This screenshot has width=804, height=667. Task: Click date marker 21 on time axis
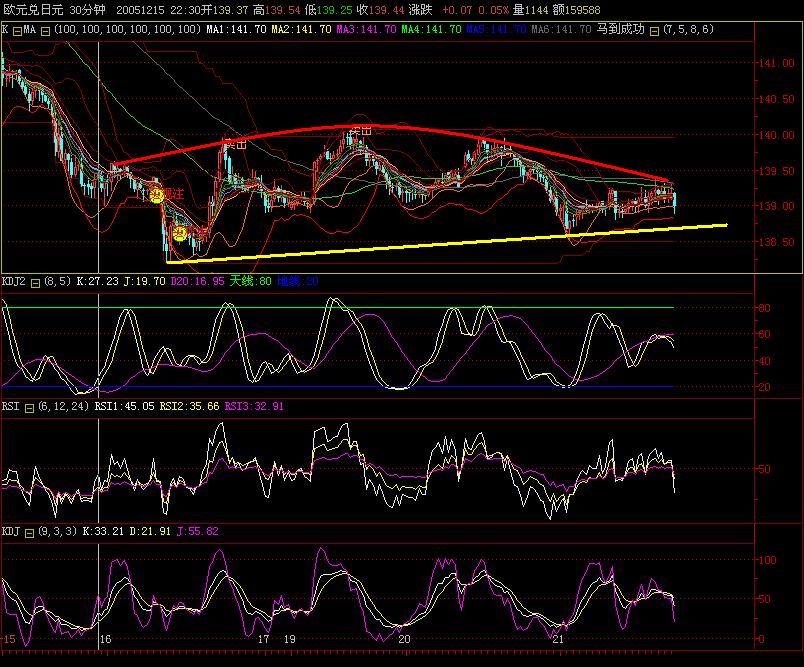point(558,639)
